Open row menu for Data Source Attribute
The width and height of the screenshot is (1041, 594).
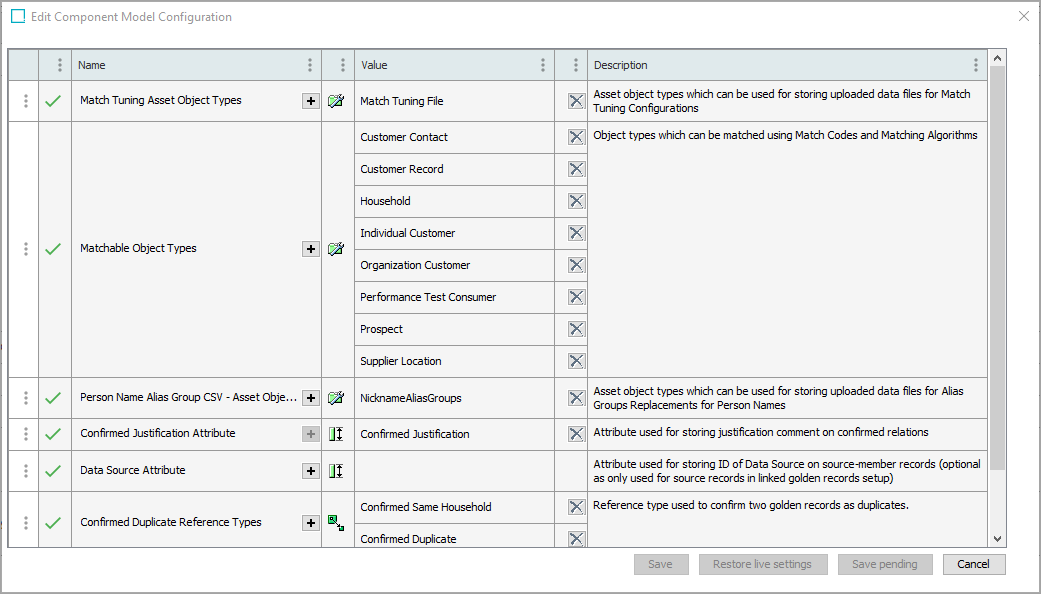(x=25, y=471)
